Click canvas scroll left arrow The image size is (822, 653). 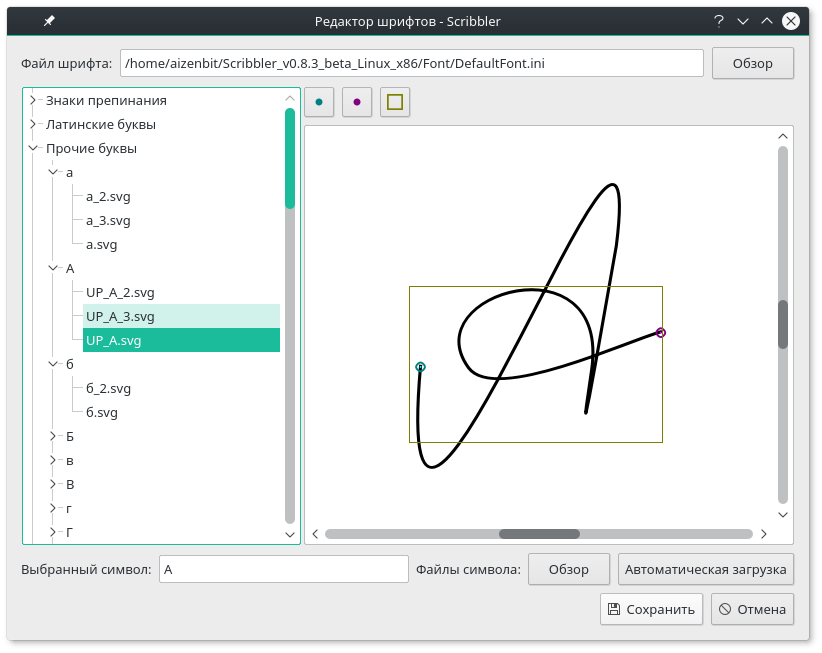point(315,534)
